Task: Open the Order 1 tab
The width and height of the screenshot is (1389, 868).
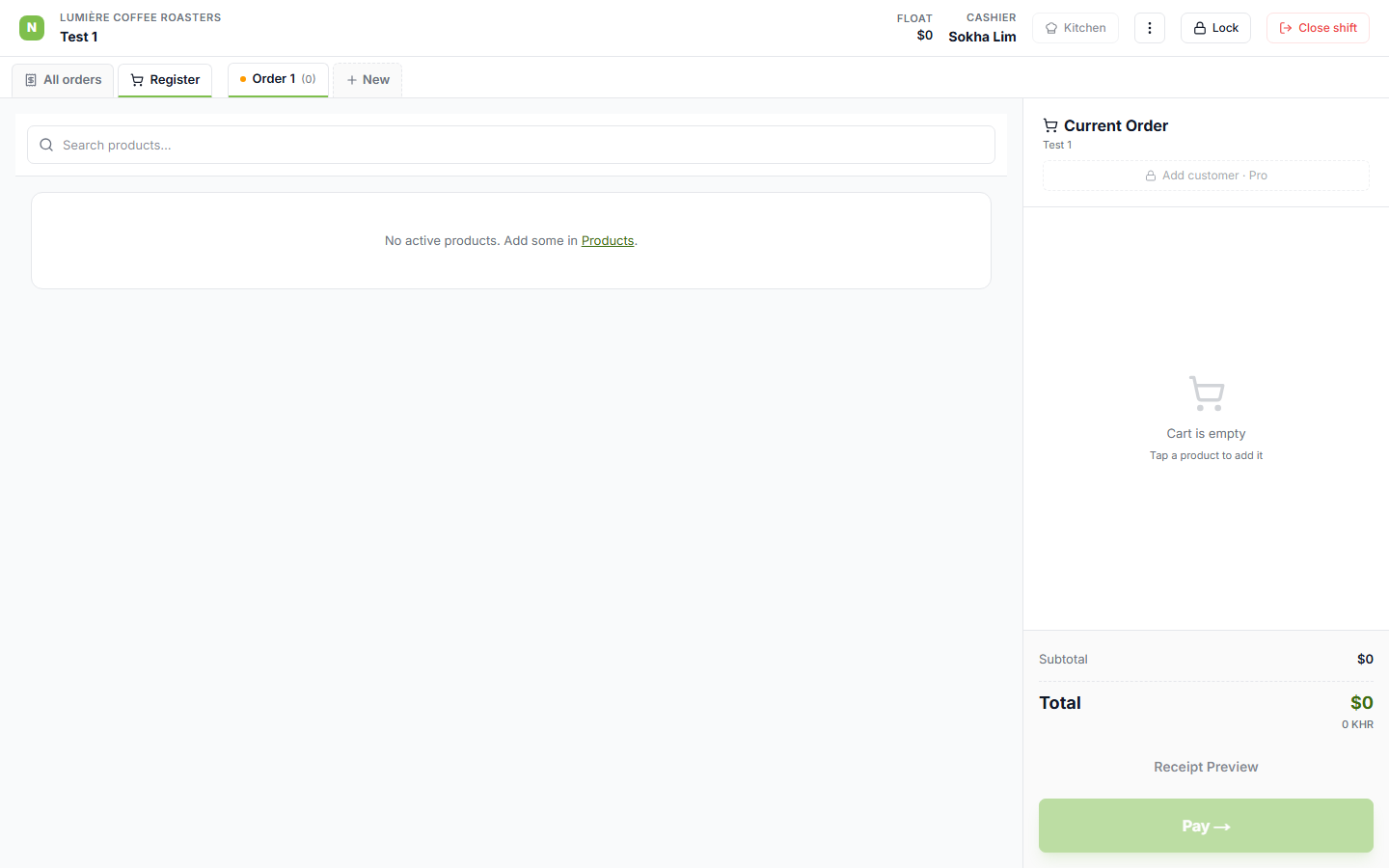Action: coord(278,80)
